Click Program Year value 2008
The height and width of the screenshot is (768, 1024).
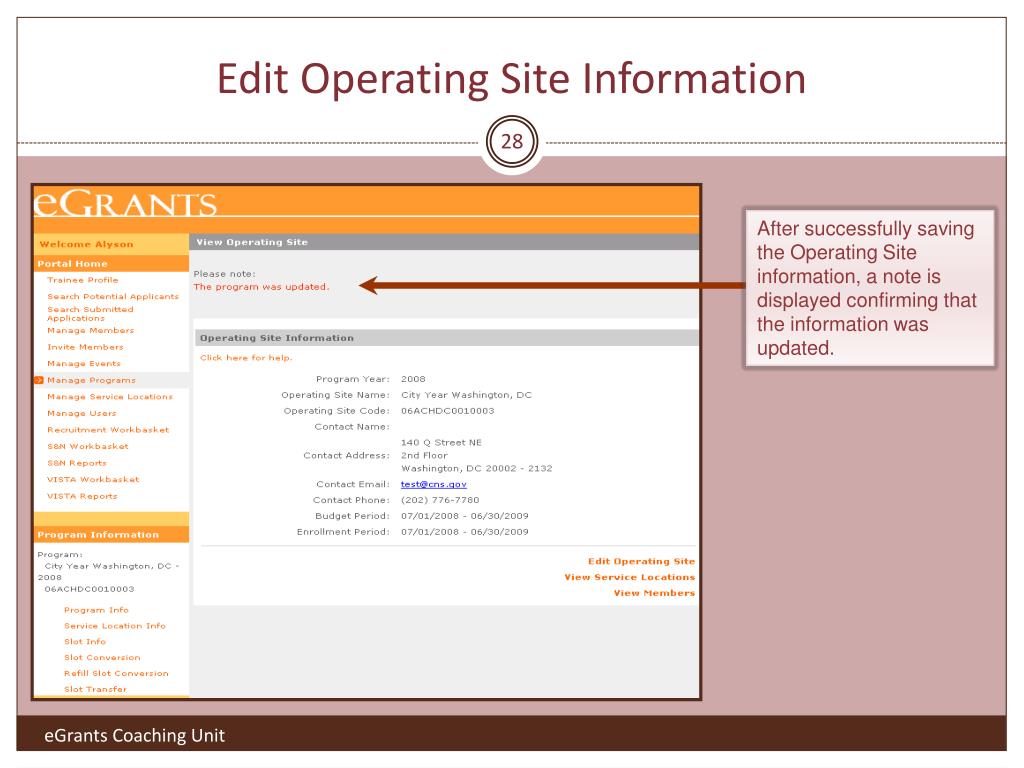point(413,379)
